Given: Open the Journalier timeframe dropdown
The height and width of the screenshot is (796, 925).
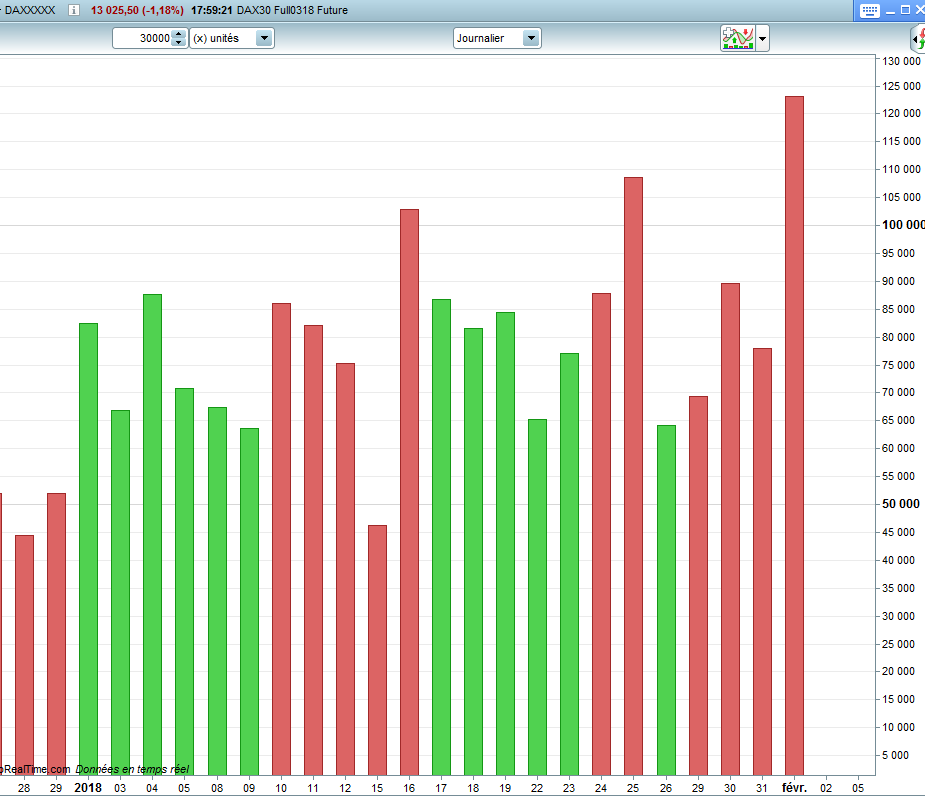Looking at the screenshot, I should pos(497,38).
